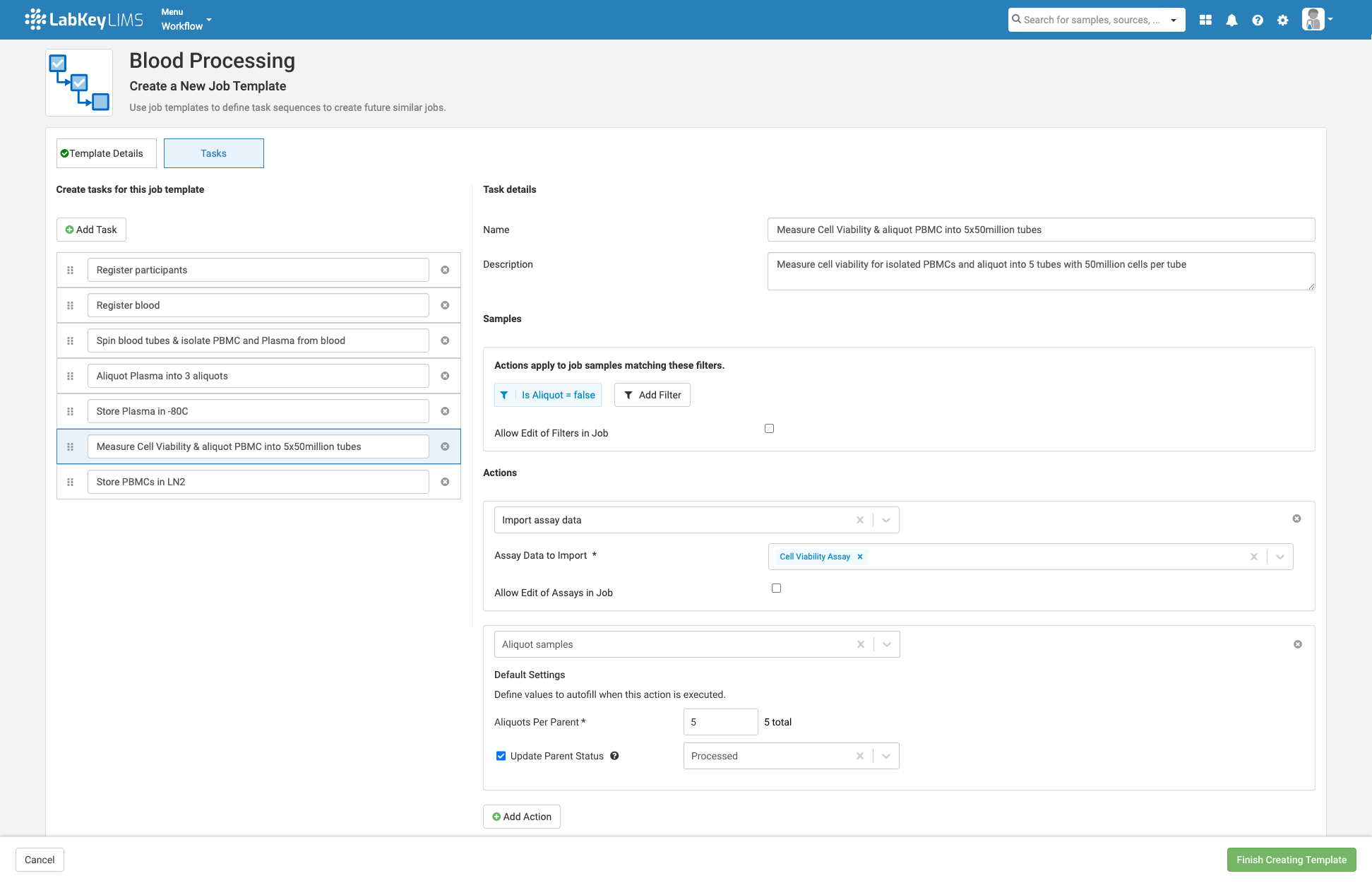Check Allow Edit of Assays in Job
The height and width of the screenshot is (883, 1372).
point(776,588)
